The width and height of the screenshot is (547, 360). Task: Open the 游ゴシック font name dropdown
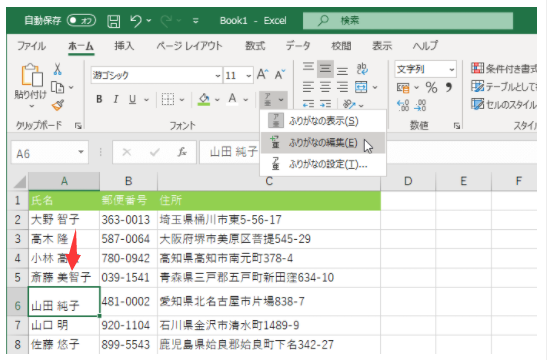click(x=218, y=75)
